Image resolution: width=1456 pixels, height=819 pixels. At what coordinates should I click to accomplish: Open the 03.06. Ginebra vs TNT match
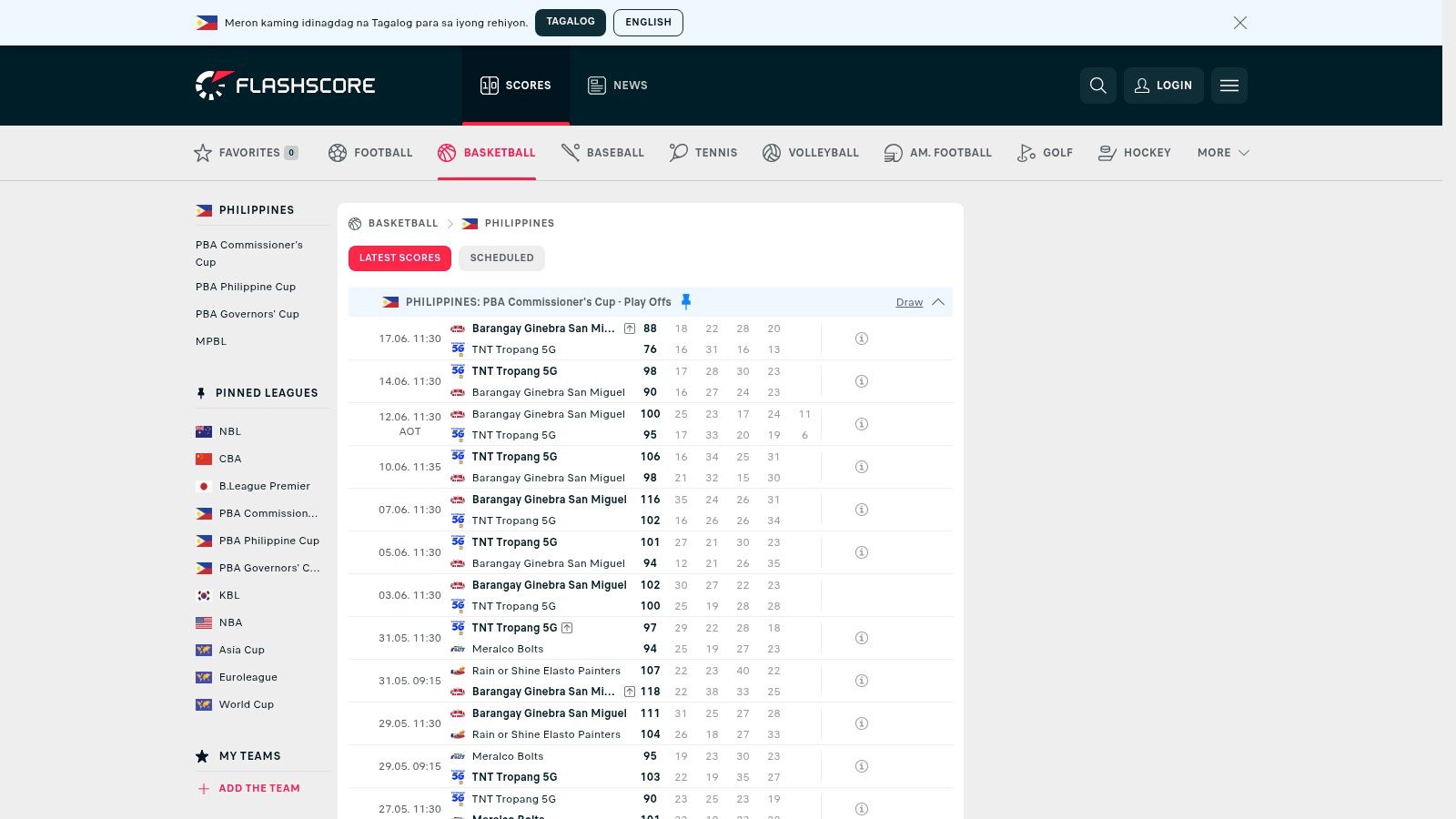pos(650,595)
